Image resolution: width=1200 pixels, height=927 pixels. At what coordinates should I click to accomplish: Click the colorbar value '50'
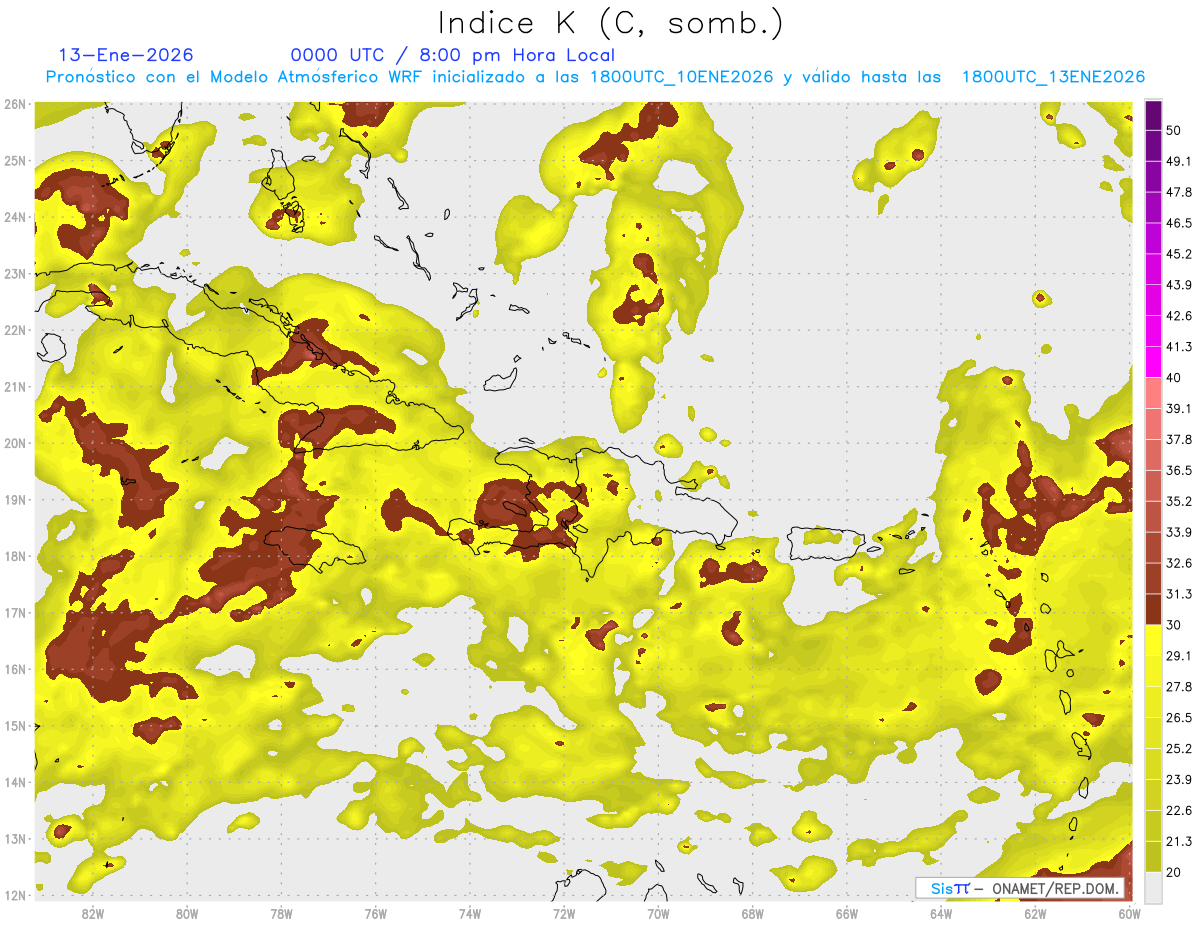coord(1174,131)
